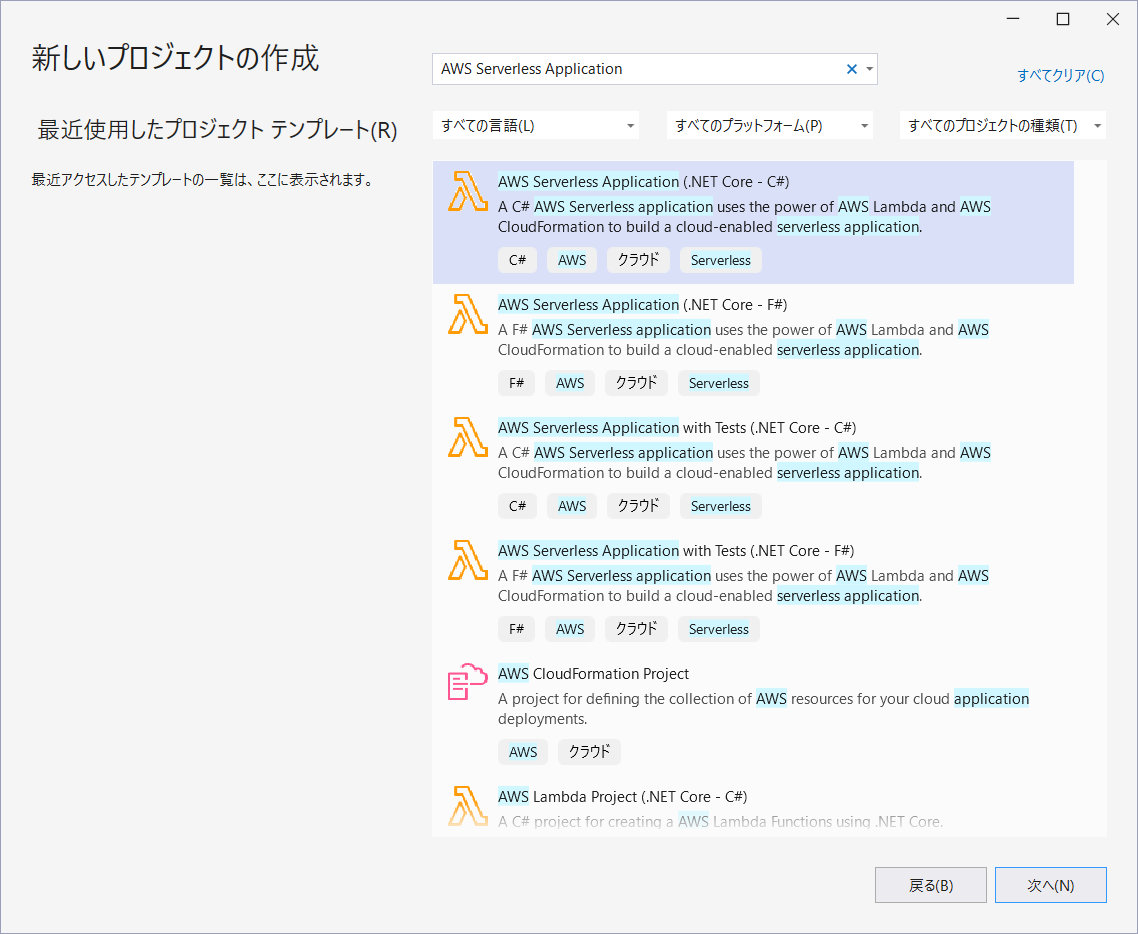Click Serverless tag of Serverless Application F# template

point(719,383)
